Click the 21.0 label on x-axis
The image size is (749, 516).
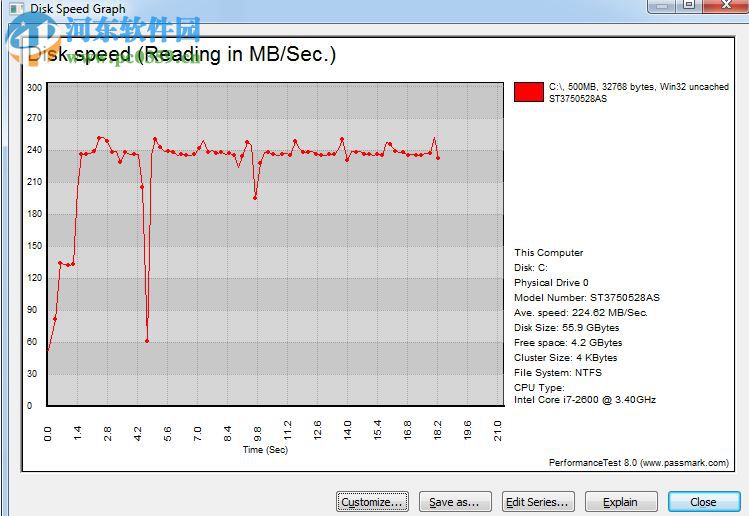[497, 430]
